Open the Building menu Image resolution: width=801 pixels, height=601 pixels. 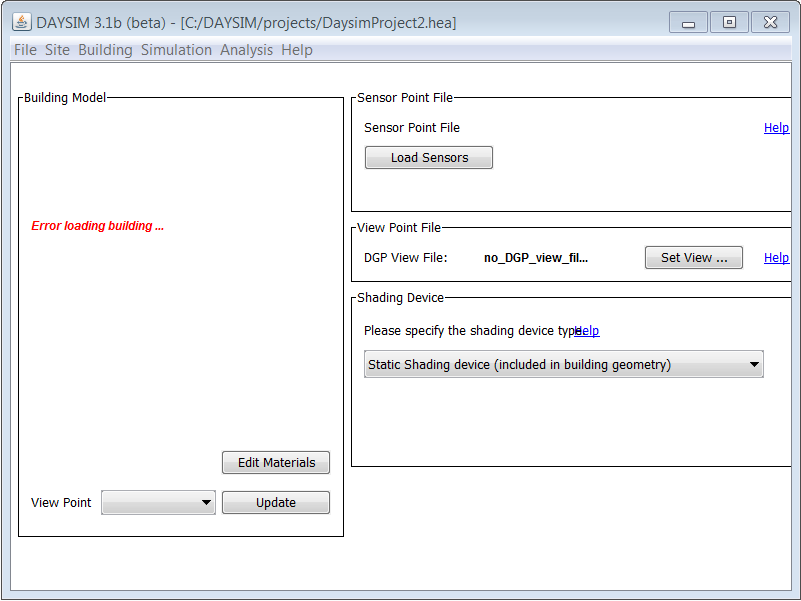coord(105,50)
